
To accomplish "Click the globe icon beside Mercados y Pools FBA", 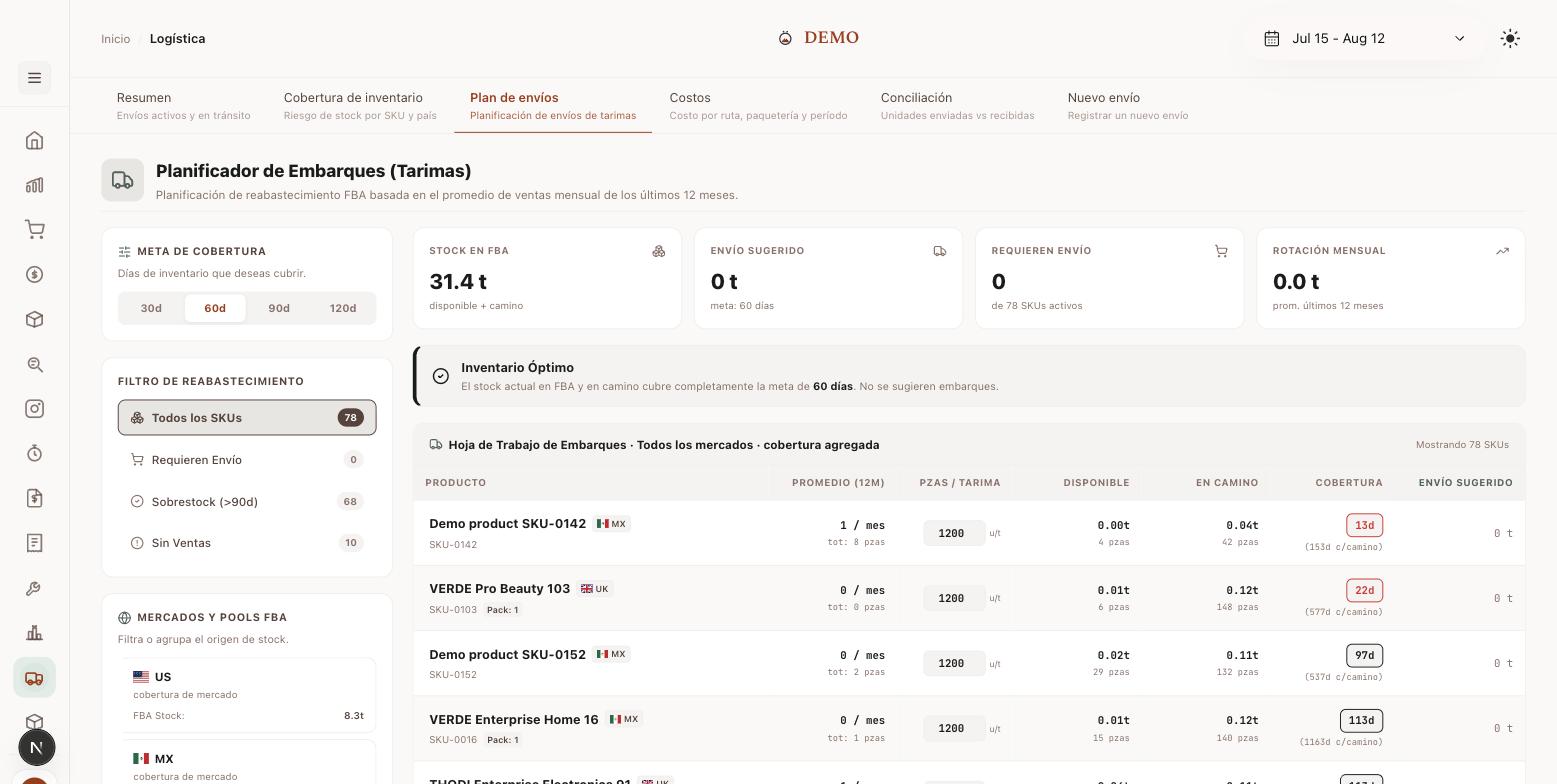I will tap(125, 618).
